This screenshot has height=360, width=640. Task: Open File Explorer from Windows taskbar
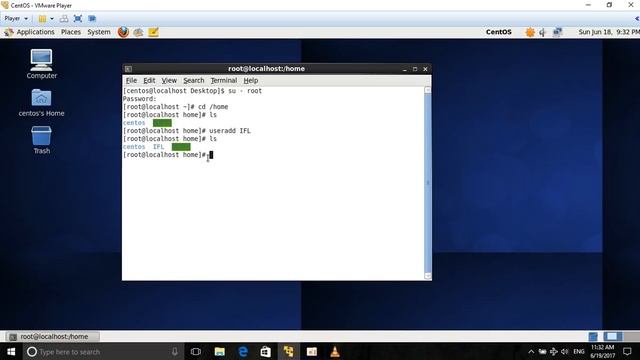(220, 351)
